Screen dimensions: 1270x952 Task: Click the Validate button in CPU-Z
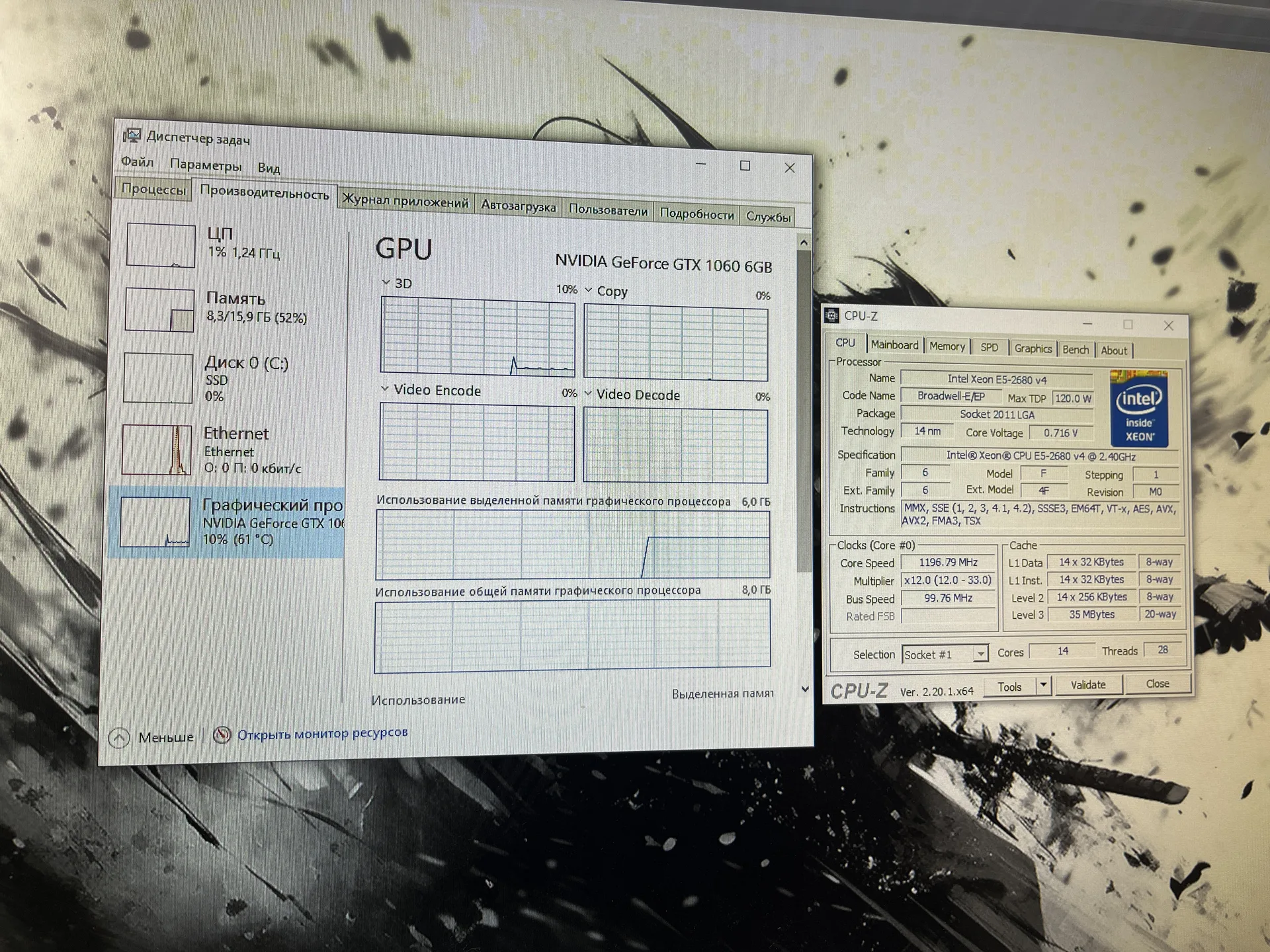tap(1088, 685)
